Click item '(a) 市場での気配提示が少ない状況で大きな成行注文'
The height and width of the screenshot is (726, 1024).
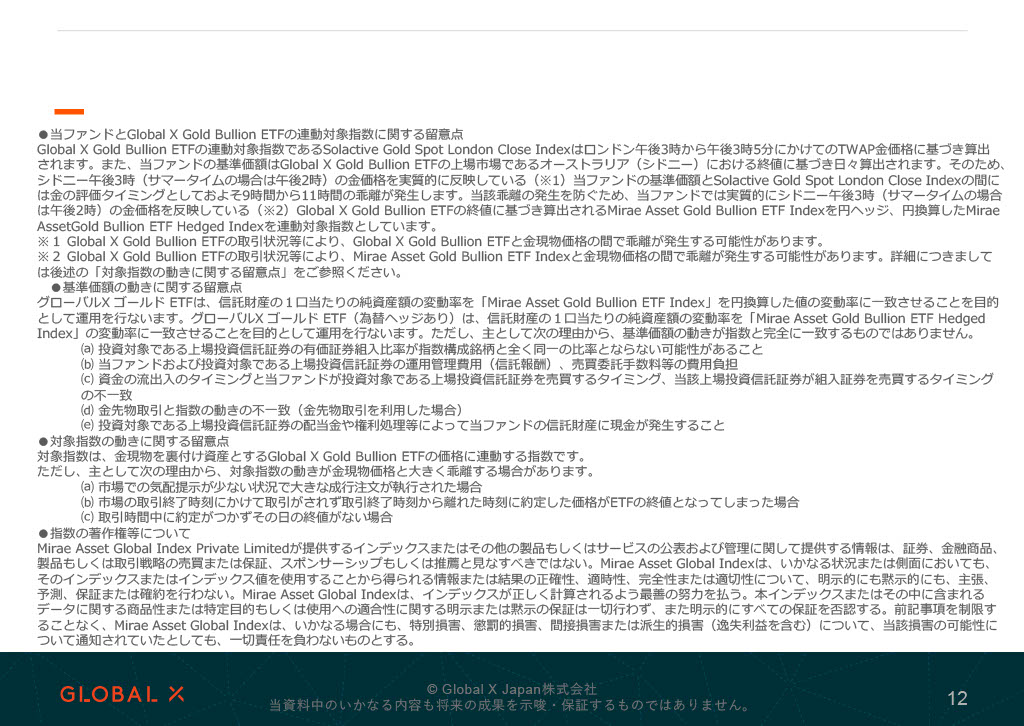[x=281, y=487]
